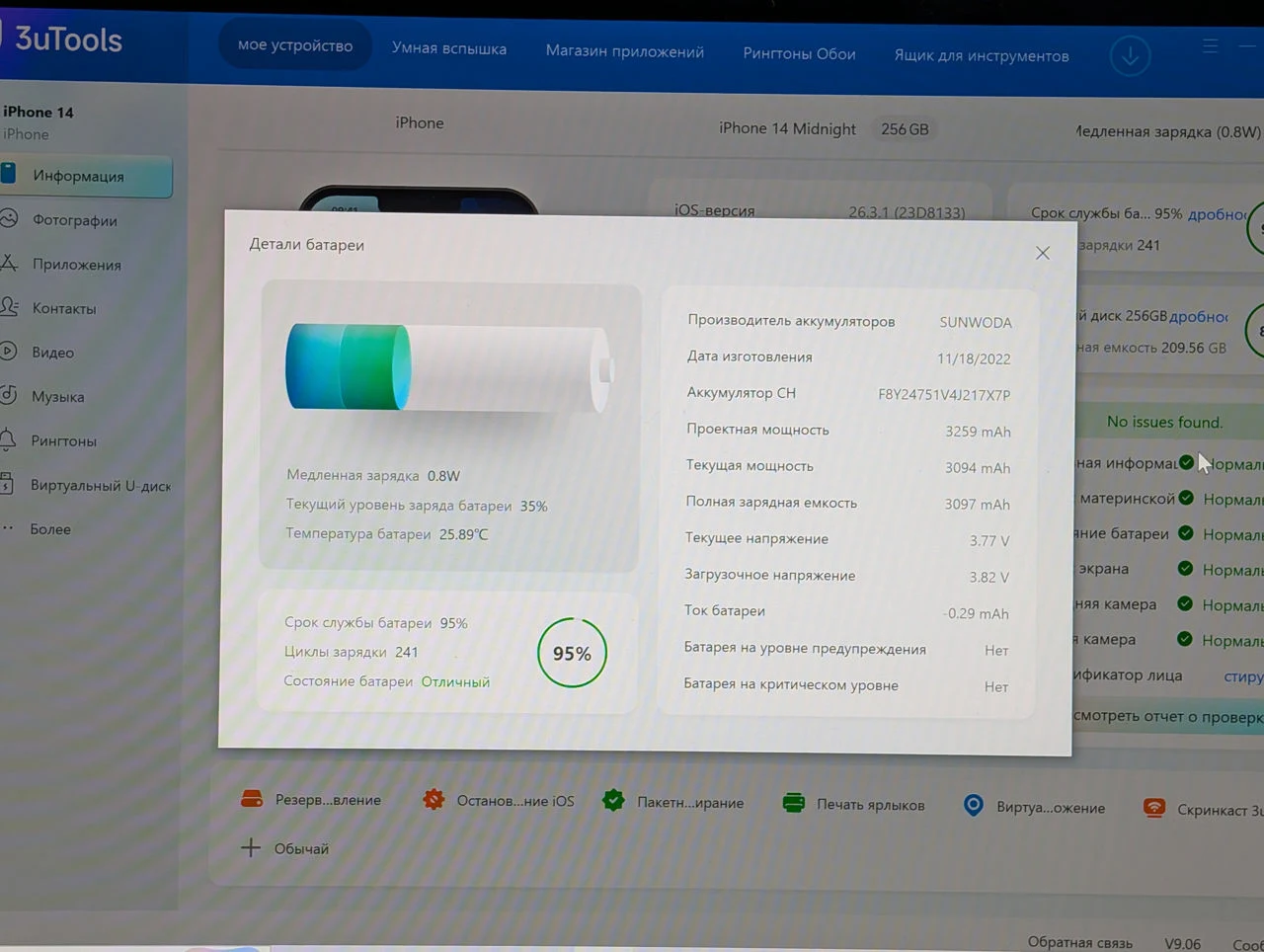The height and width of the screenshot is (952, 1264).
Task: Click the 256 GB storage badge
Action: (905, 129)
